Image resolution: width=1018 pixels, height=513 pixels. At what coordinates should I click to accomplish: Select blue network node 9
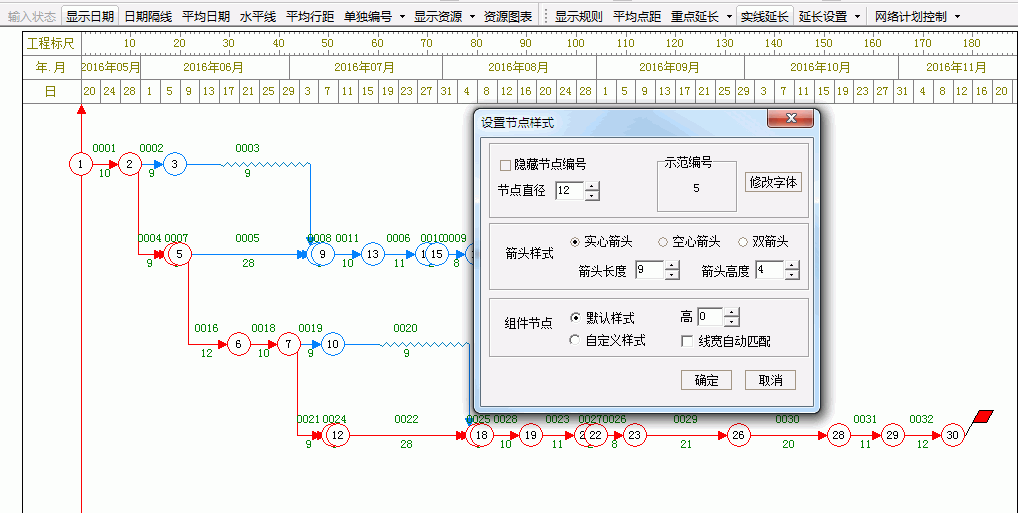(323, 254)
